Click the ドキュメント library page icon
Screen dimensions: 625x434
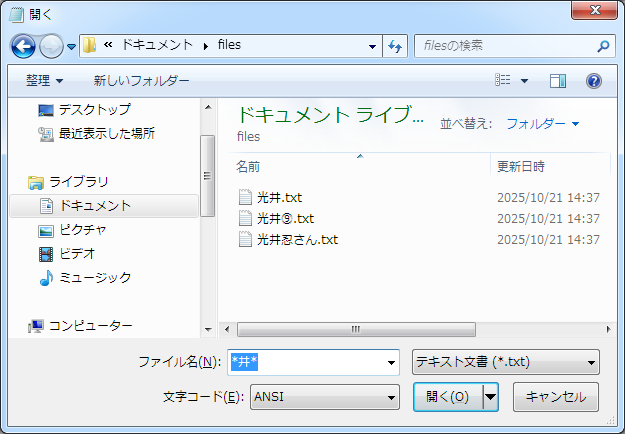tap(46, 206)
